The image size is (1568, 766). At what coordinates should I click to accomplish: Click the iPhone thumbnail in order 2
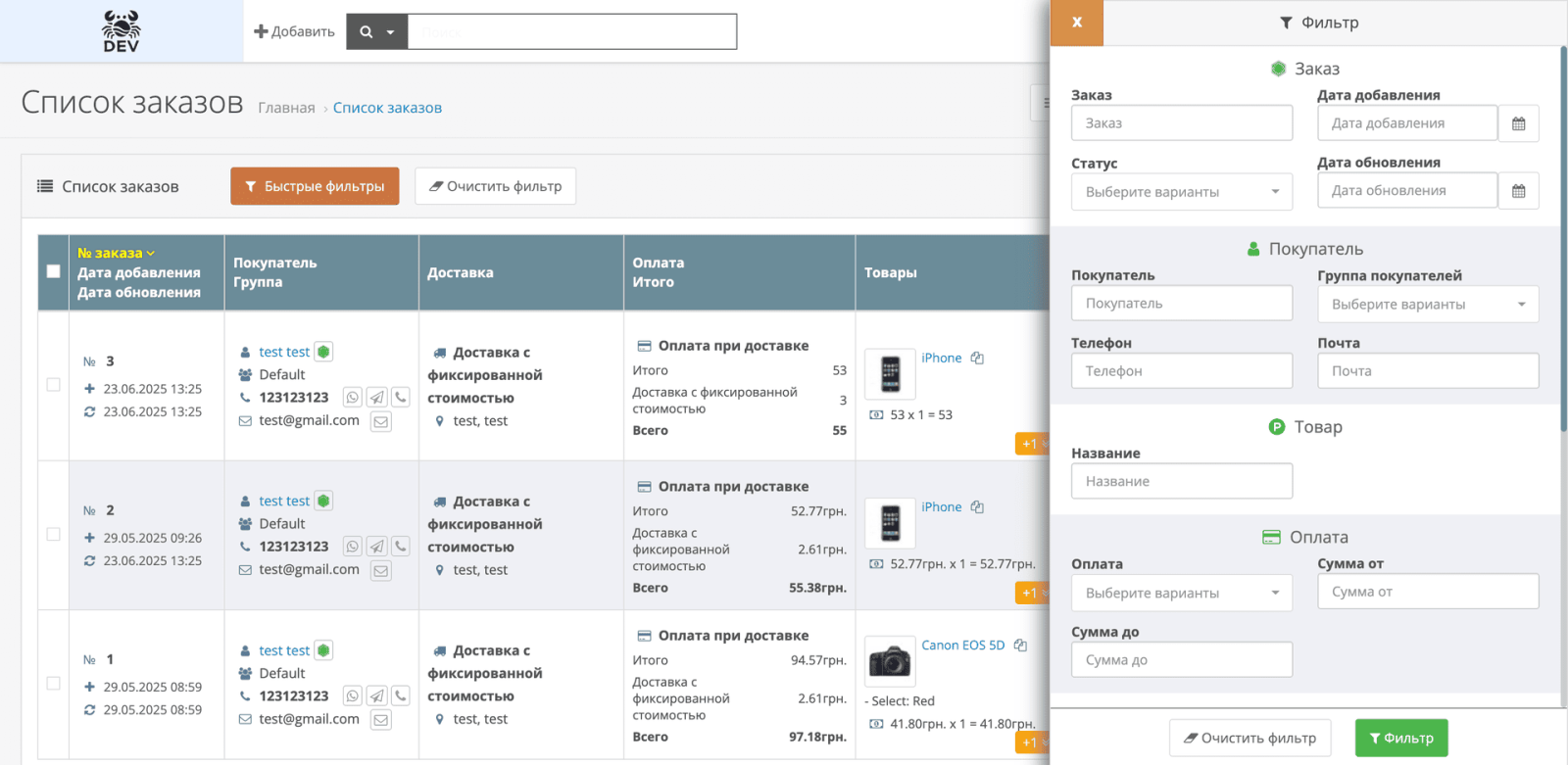[x=890, y=523]
